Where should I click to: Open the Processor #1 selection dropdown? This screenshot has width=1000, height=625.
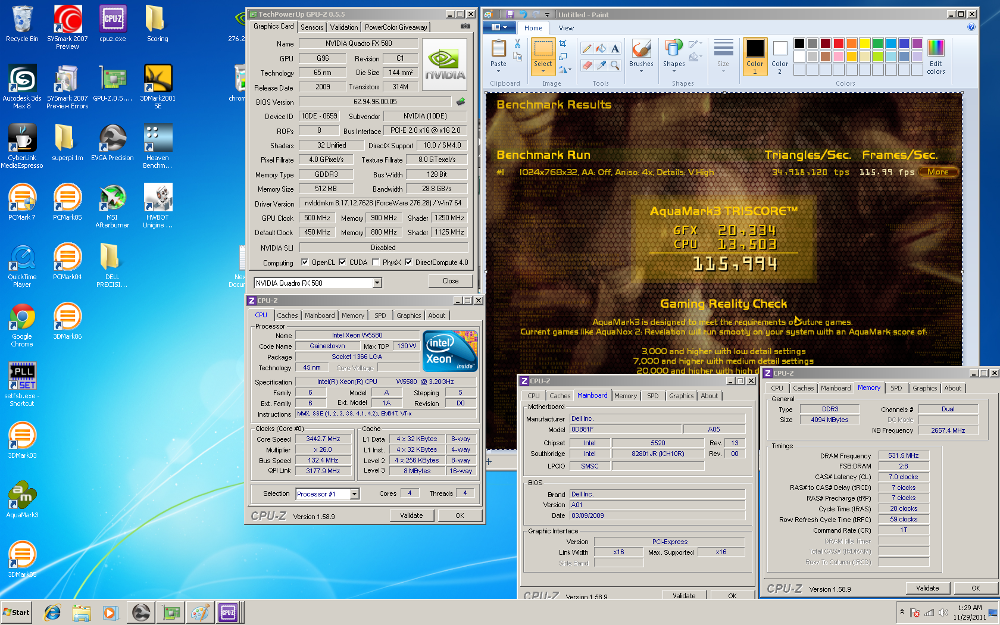[355, 494]
